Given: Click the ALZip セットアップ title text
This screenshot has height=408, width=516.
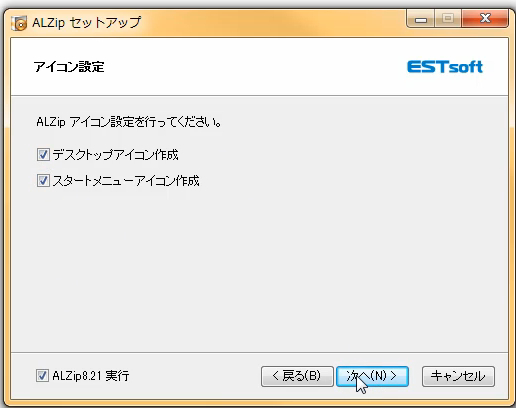Looking at the screenshot, I should click(87, 23).
